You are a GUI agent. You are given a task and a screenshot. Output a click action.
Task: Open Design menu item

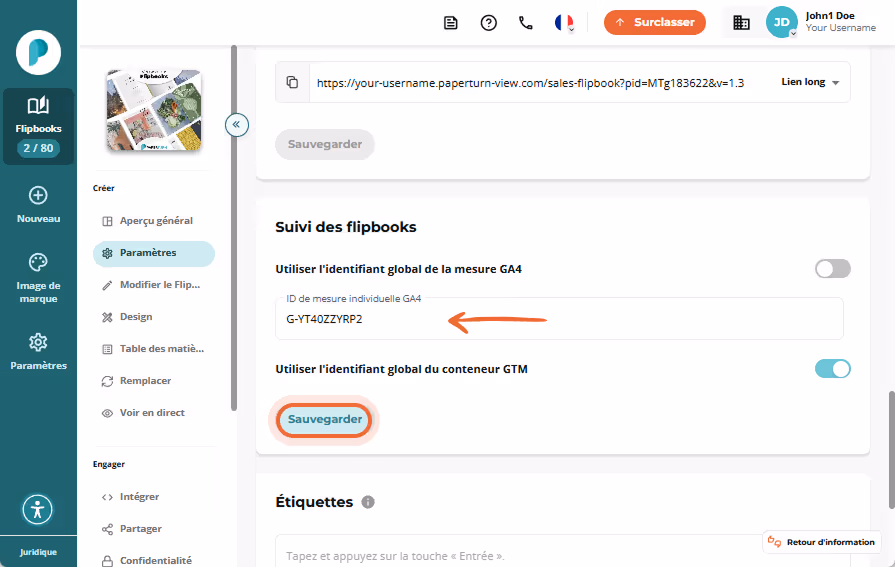tap(154, 317)
